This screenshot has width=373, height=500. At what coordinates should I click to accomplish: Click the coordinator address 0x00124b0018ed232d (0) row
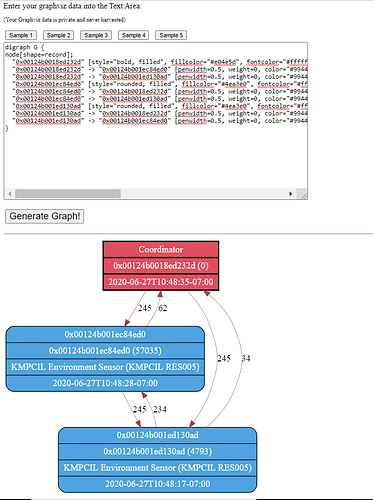click(161, 266)
